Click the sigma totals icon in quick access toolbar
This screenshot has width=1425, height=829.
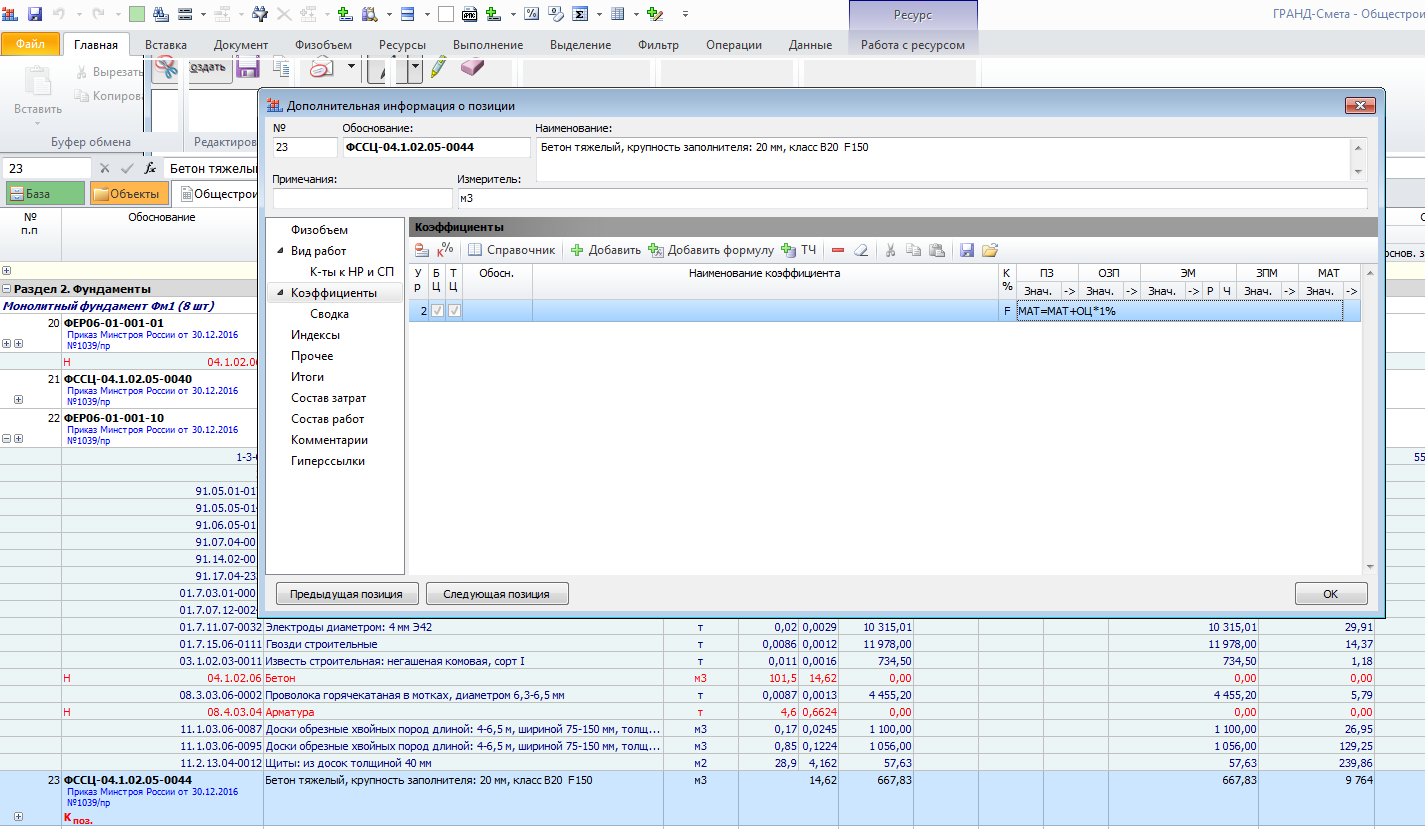pos(581,14)
